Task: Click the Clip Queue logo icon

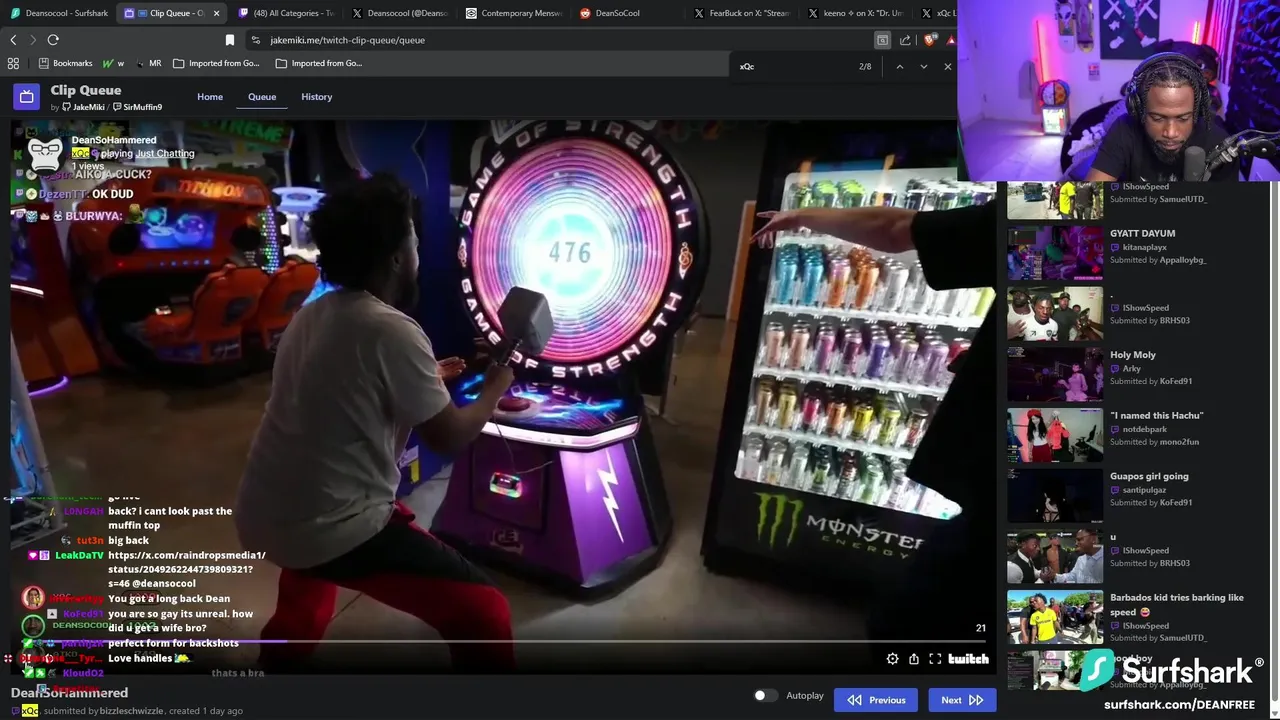Action: click(27, 97)
